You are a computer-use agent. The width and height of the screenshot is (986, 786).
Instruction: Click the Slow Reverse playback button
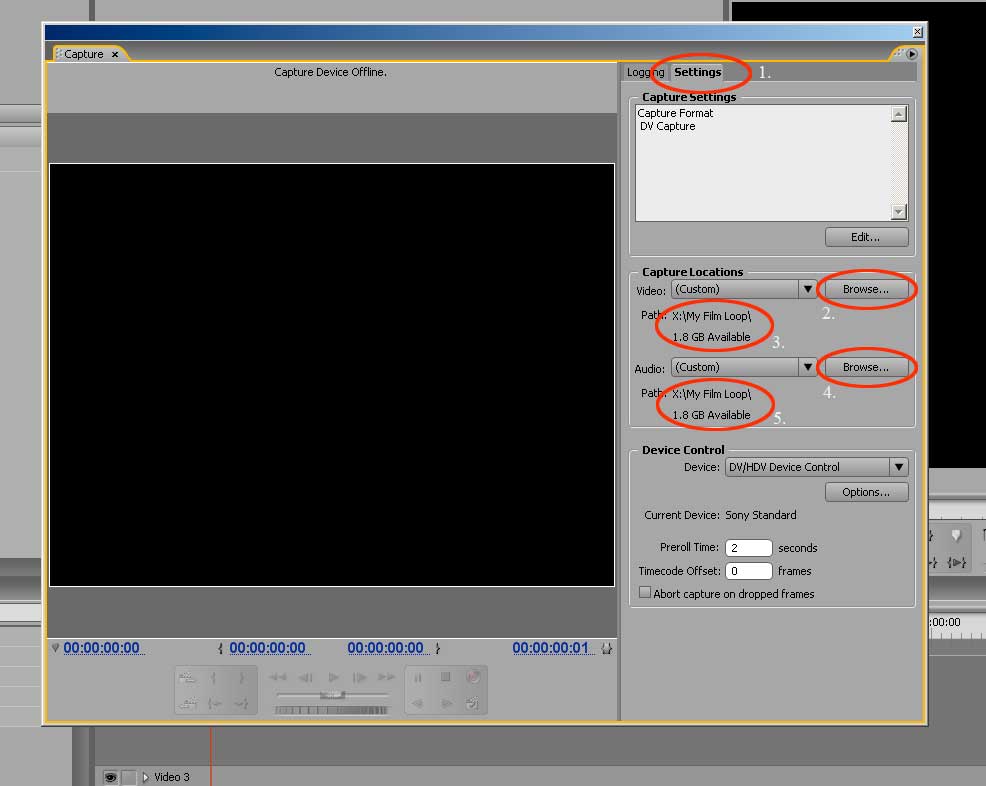pyautogui.click(x=418, y=703)
